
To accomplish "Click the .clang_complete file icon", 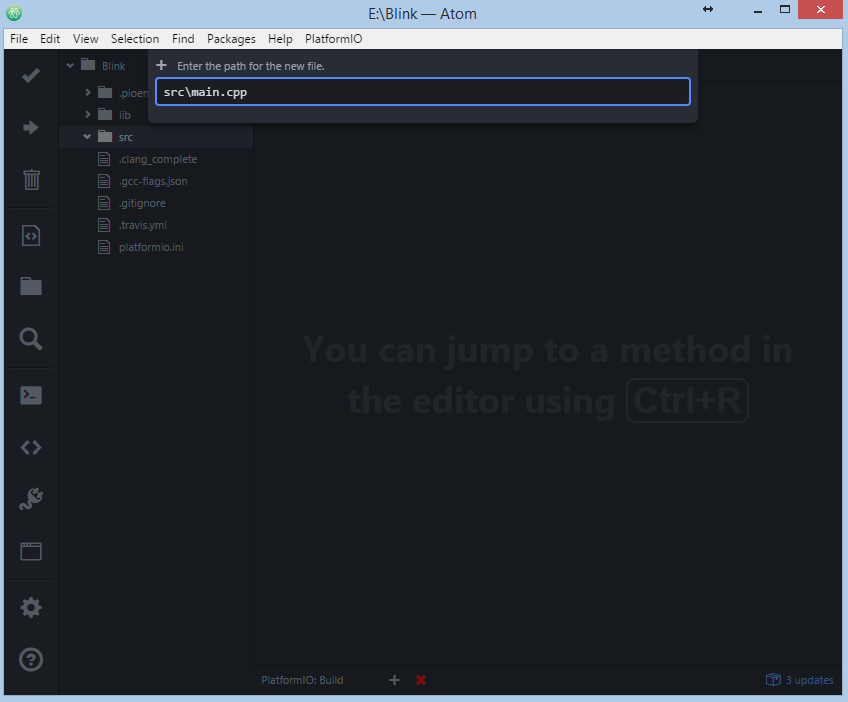I will [x=104, y=159].
